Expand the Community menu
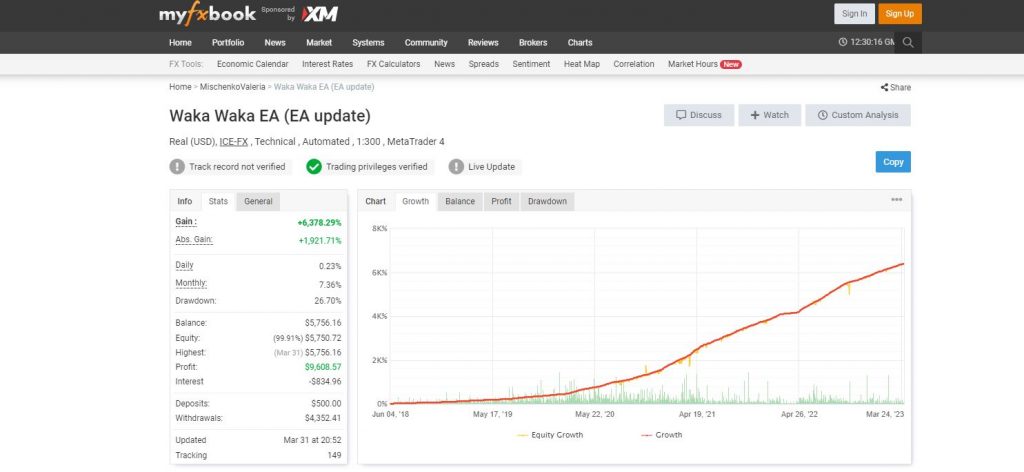 coord(426,42)
